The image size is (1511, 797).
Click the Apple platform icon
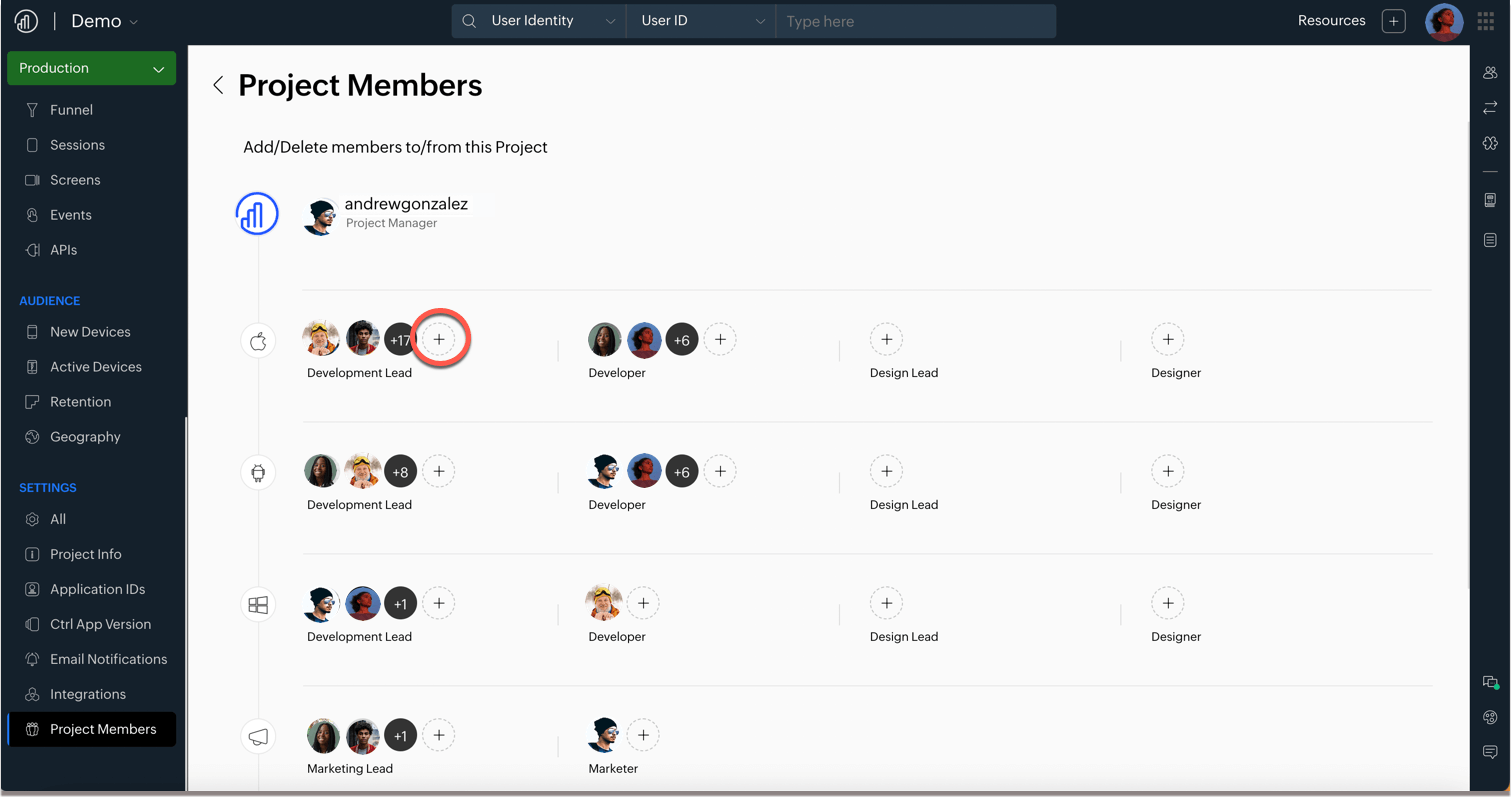(x=258, y=341)
